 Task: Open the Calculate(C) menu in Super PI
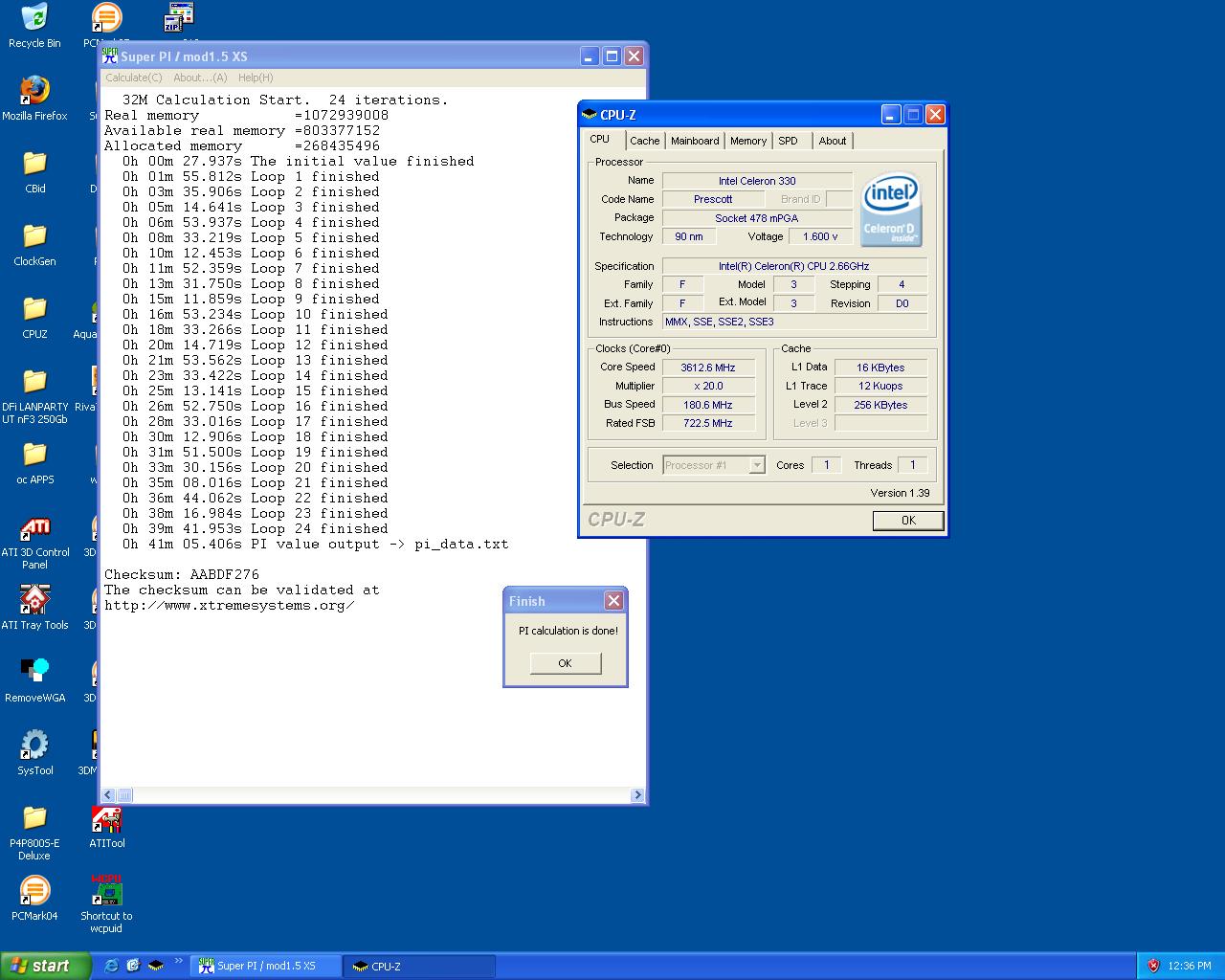tap(133, 78)
